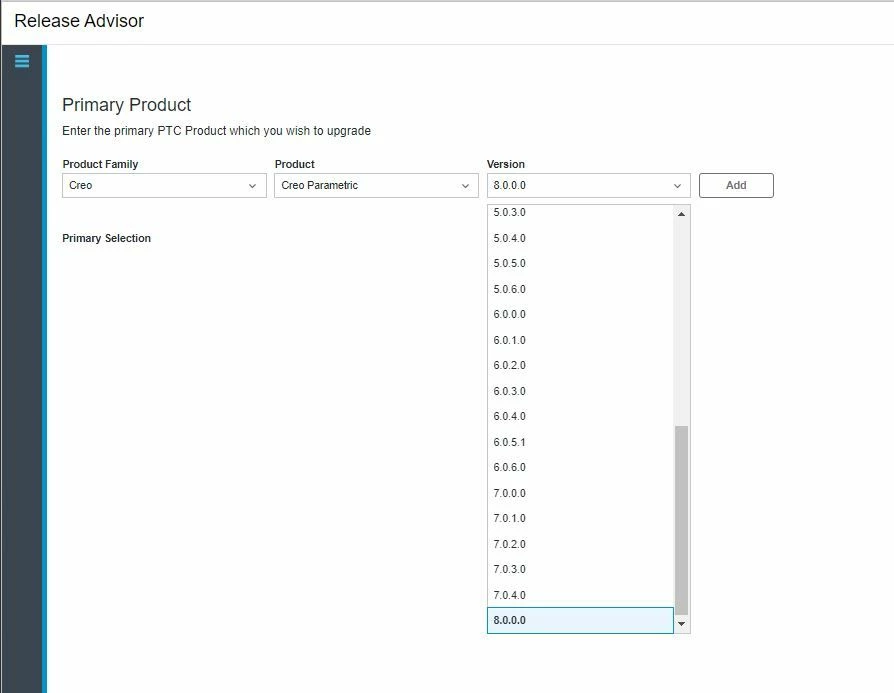894x693 pixels.
Task: Select version 6.0.2.0 option
Action: tap(580, 366)
